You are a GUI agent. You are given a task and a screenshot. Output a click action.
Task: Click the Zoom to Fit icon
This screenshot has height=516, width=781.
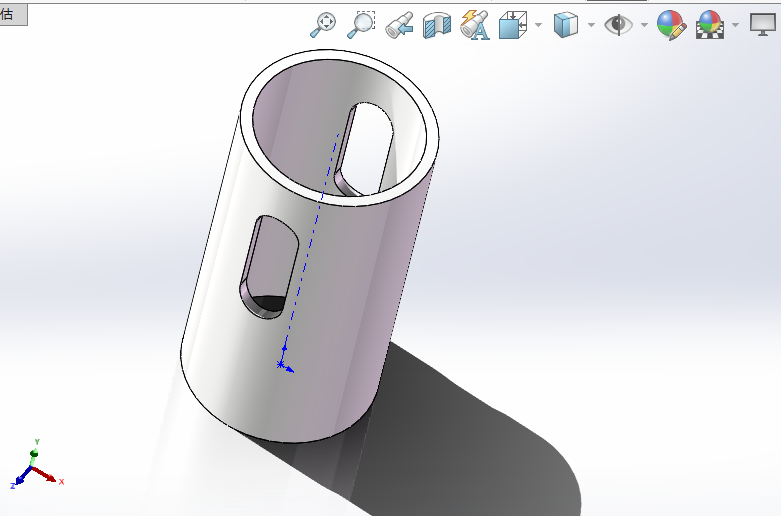tap(324, 25)
